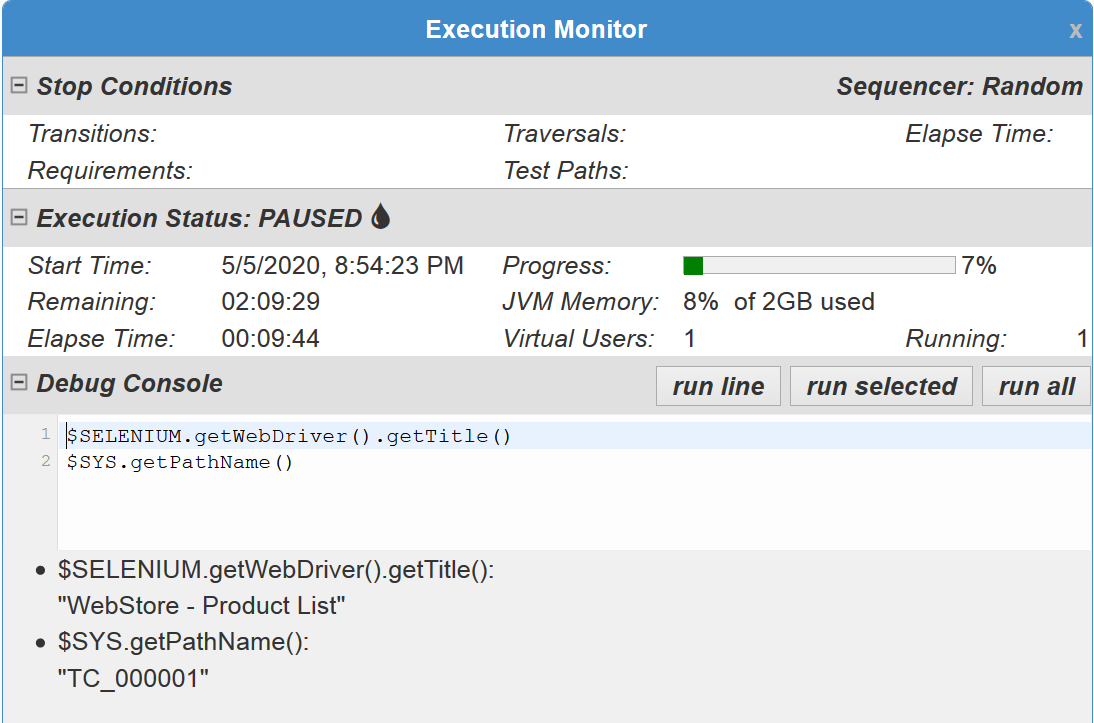Click line number 1 in editor gutter
Screen dimensions: 1094x723
(45, 435)
